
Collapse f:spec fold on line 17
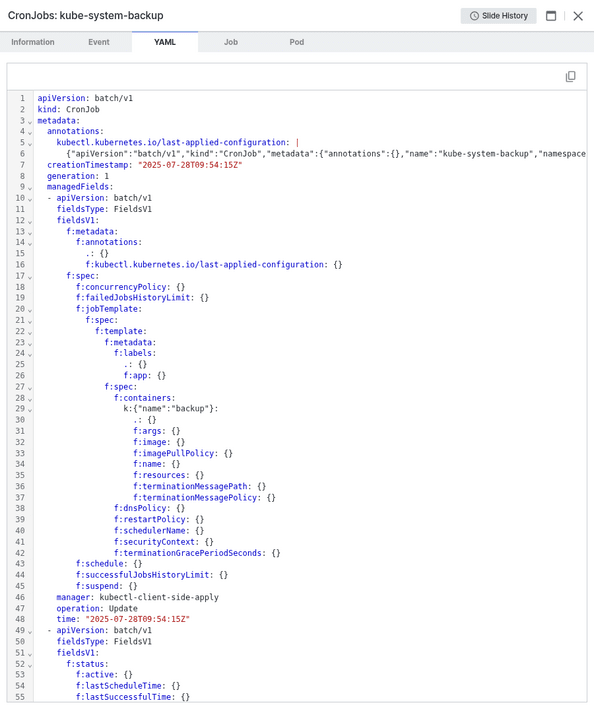click(x=30, y=277)
